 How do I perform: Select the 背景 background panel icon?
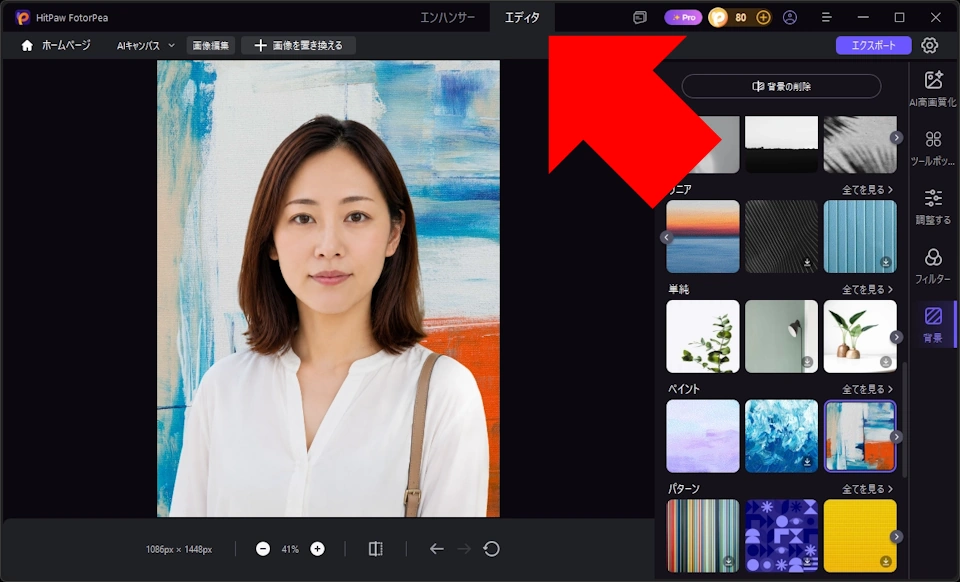pos(933,324)
